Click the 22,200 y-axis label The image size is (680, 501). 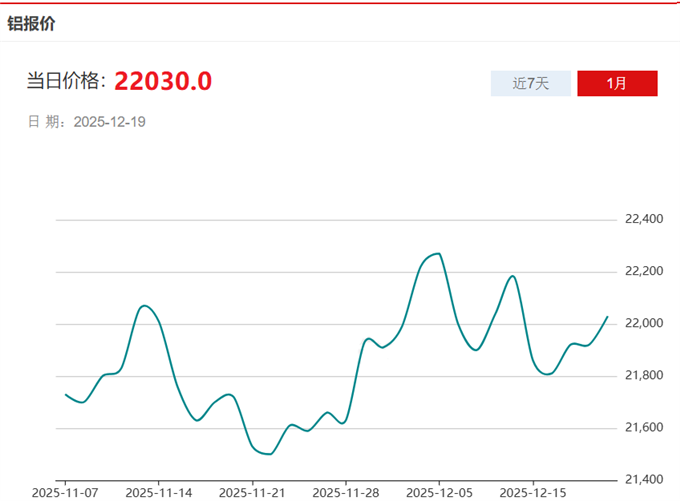tap(644, 271)
